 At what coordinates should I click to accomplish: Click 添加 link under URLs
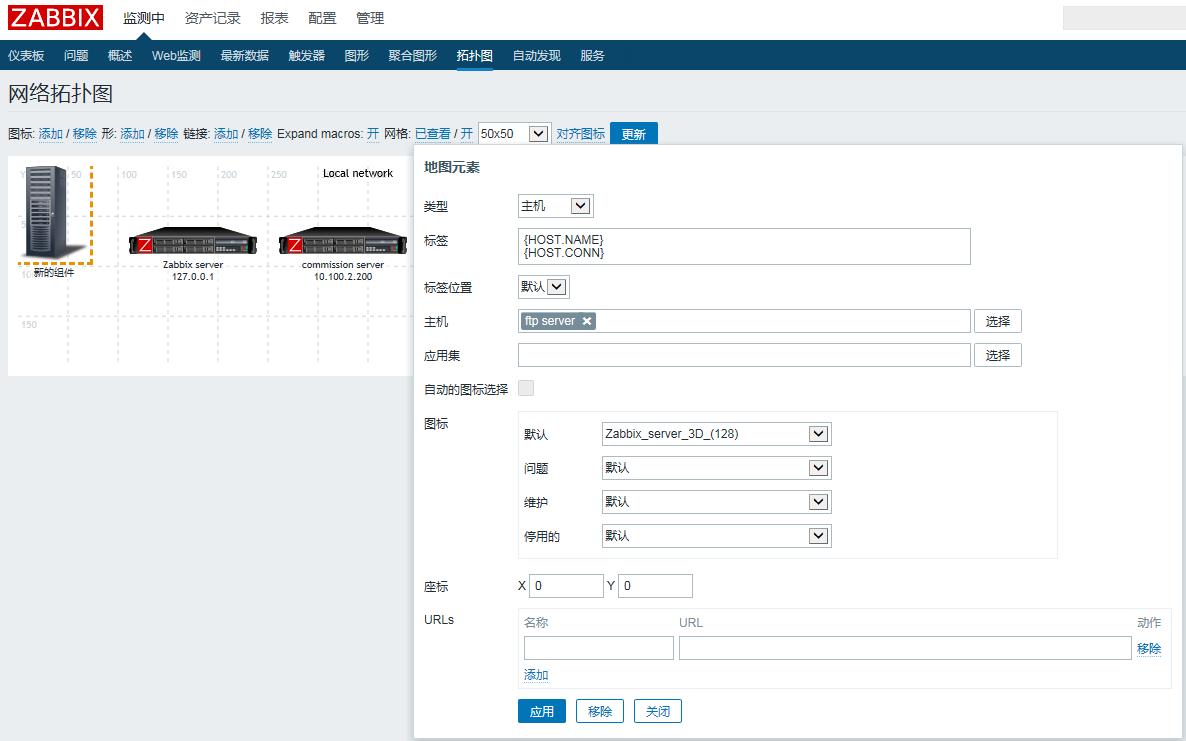tap(536, 675)
